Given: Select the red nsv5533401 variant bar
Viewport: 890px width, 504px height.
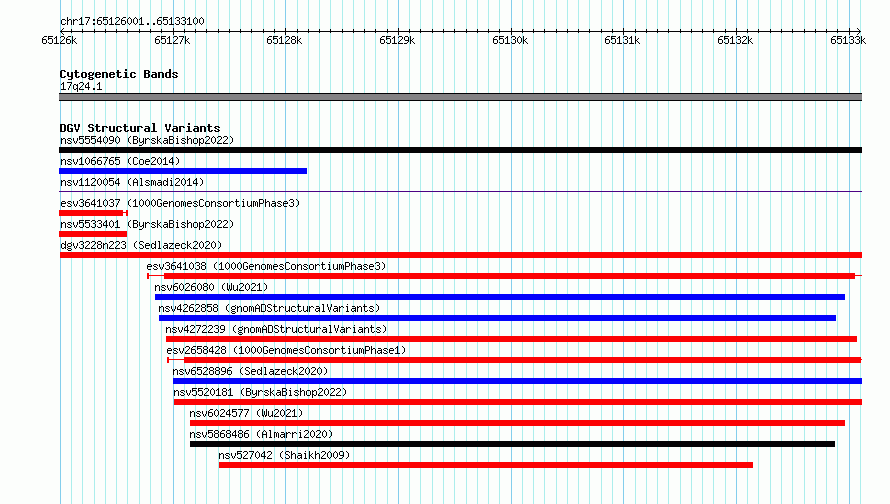Looking at the screenshot, I should point(93,234).
